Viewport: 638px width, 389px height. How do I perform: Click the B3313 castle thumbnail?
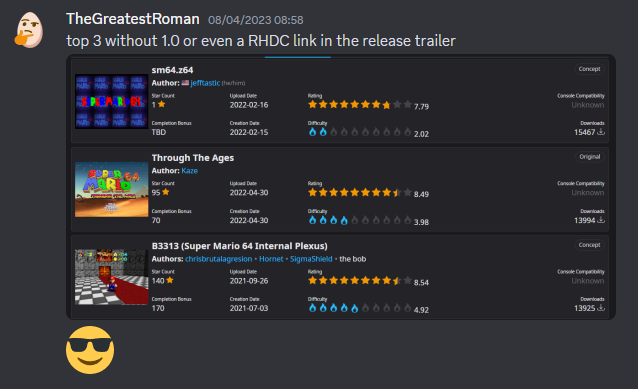pos(111,277)
